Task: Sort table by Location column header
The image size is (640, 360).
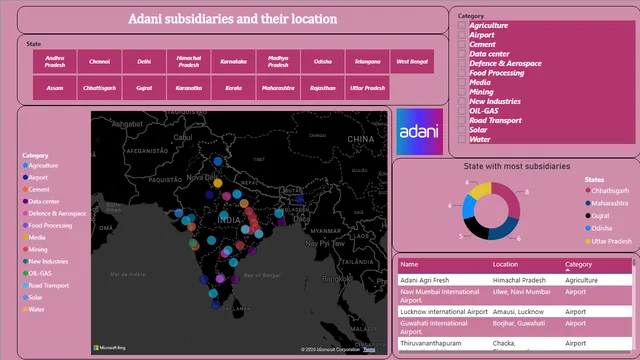Action: pyautogui.click(x=505, y=264)
